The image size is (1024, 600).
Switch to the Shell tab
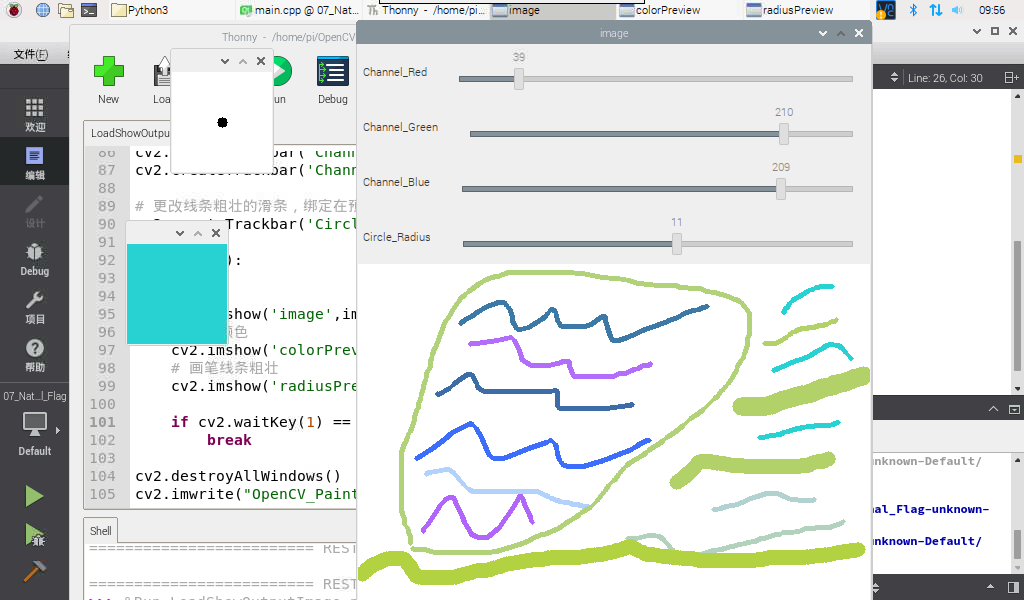tap(101, 531)
